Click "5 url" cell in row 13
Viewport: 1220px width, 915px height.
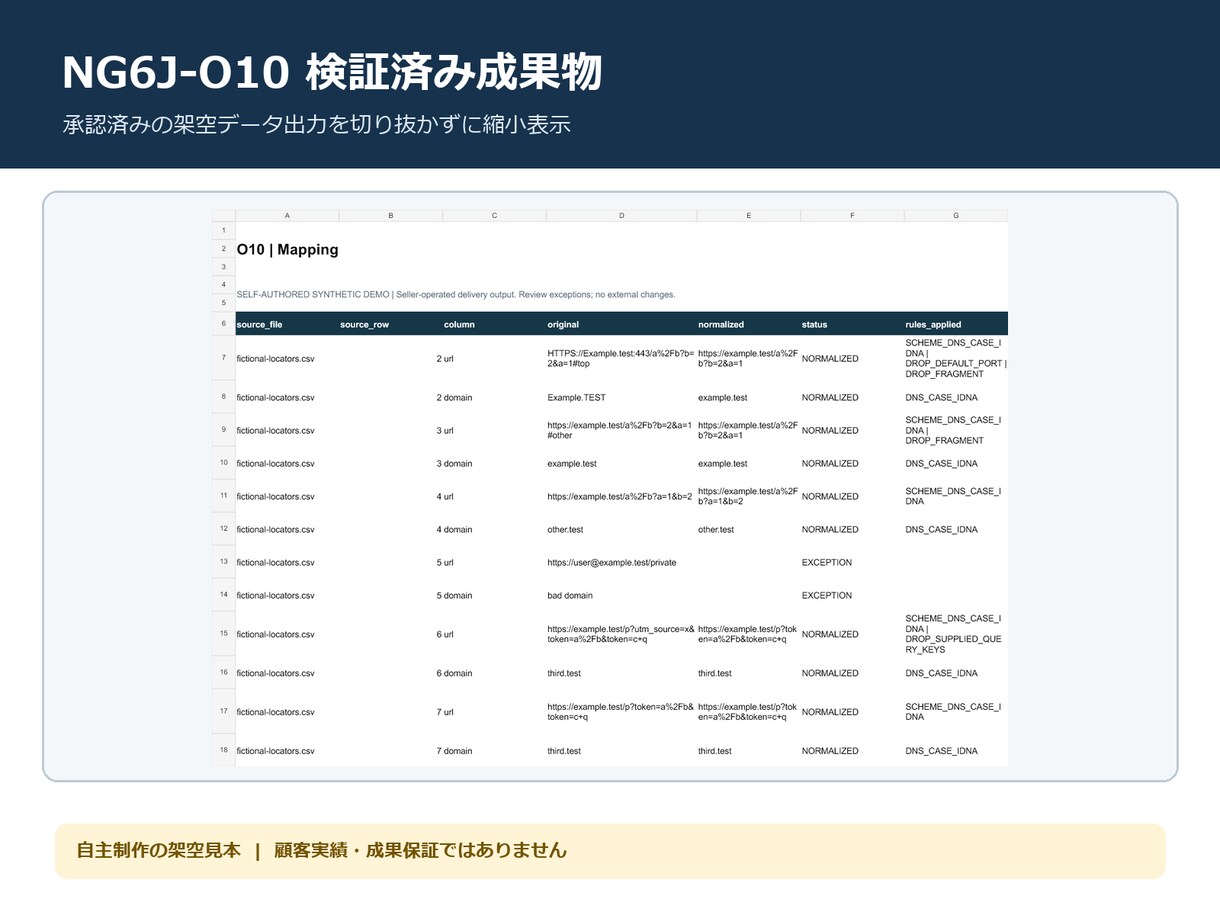[x=445, y=562]
